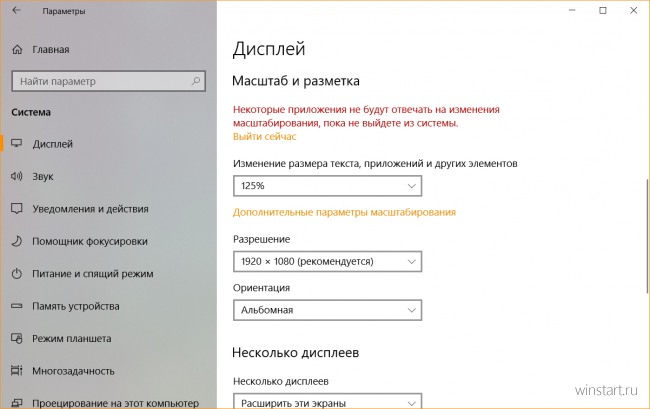650x409 pixels.
Task: Select Звук in the sidebar
Action: tap(43, 177)
